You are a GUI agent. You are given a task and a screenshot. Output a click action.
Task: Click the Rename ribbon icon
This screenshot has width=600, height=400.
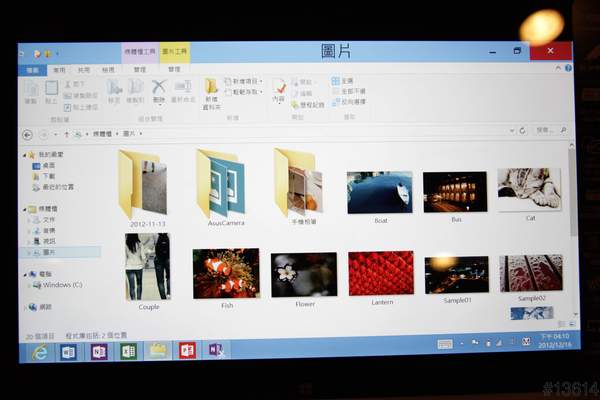(183, 86)
